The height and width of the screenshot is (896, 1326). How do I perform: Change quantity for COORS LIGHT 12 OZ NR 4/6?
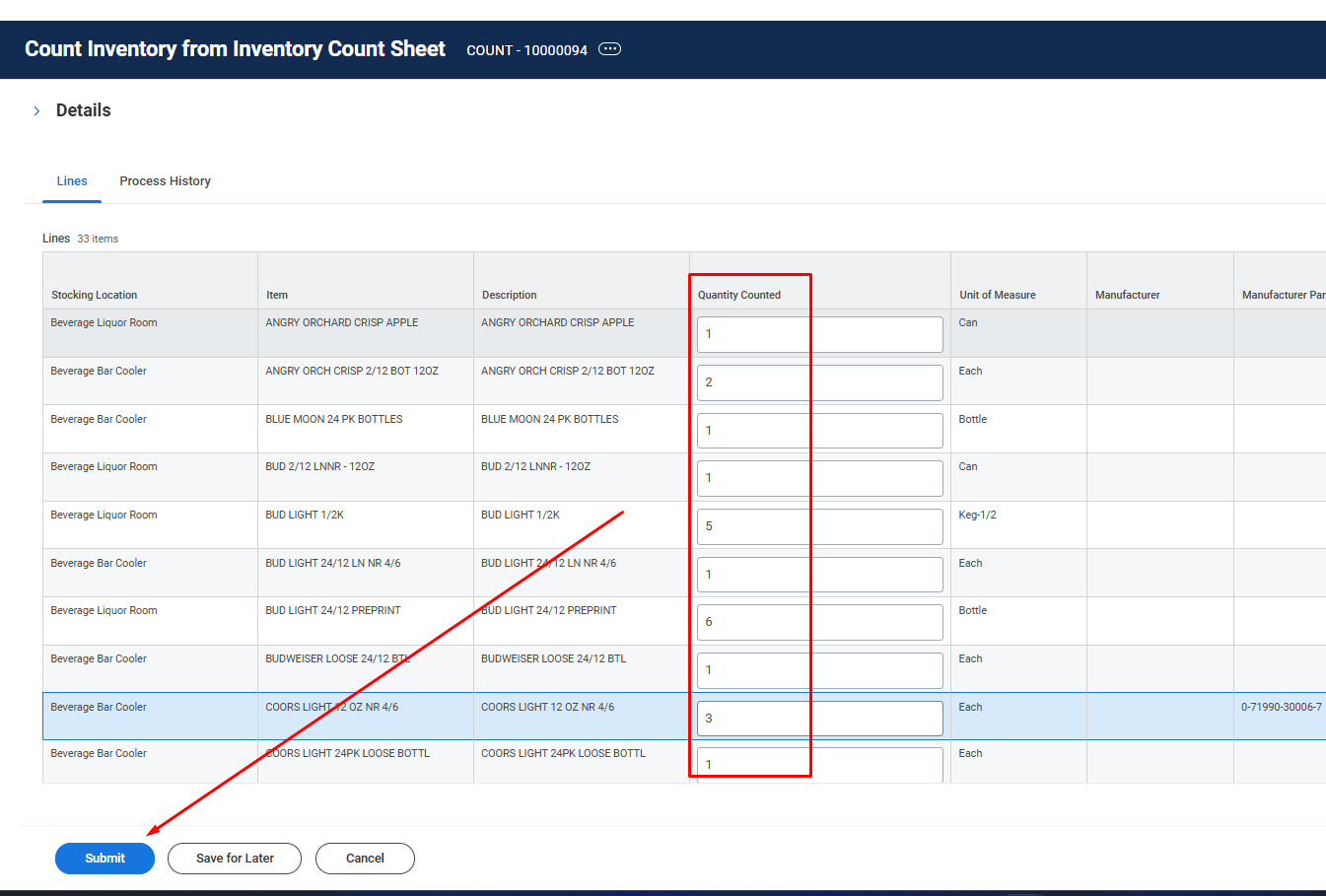(819, 719)
